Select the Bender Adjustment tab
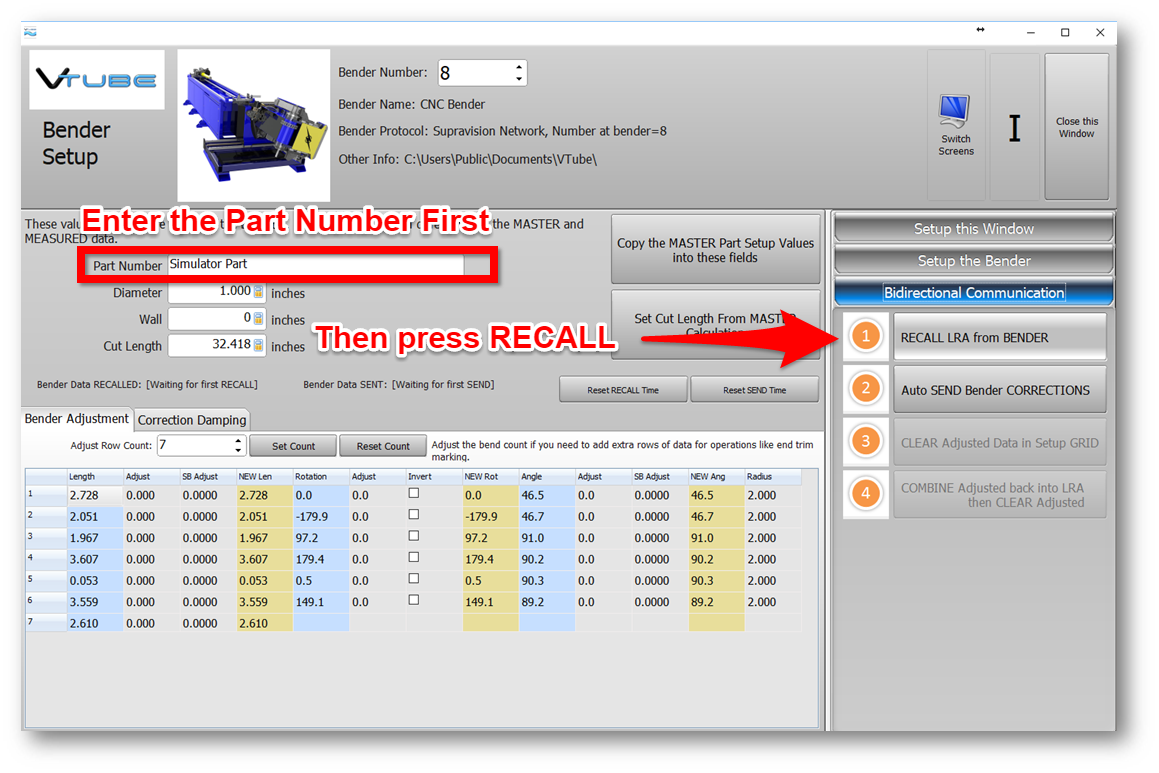1159x773 pixels. click(77, 419)
